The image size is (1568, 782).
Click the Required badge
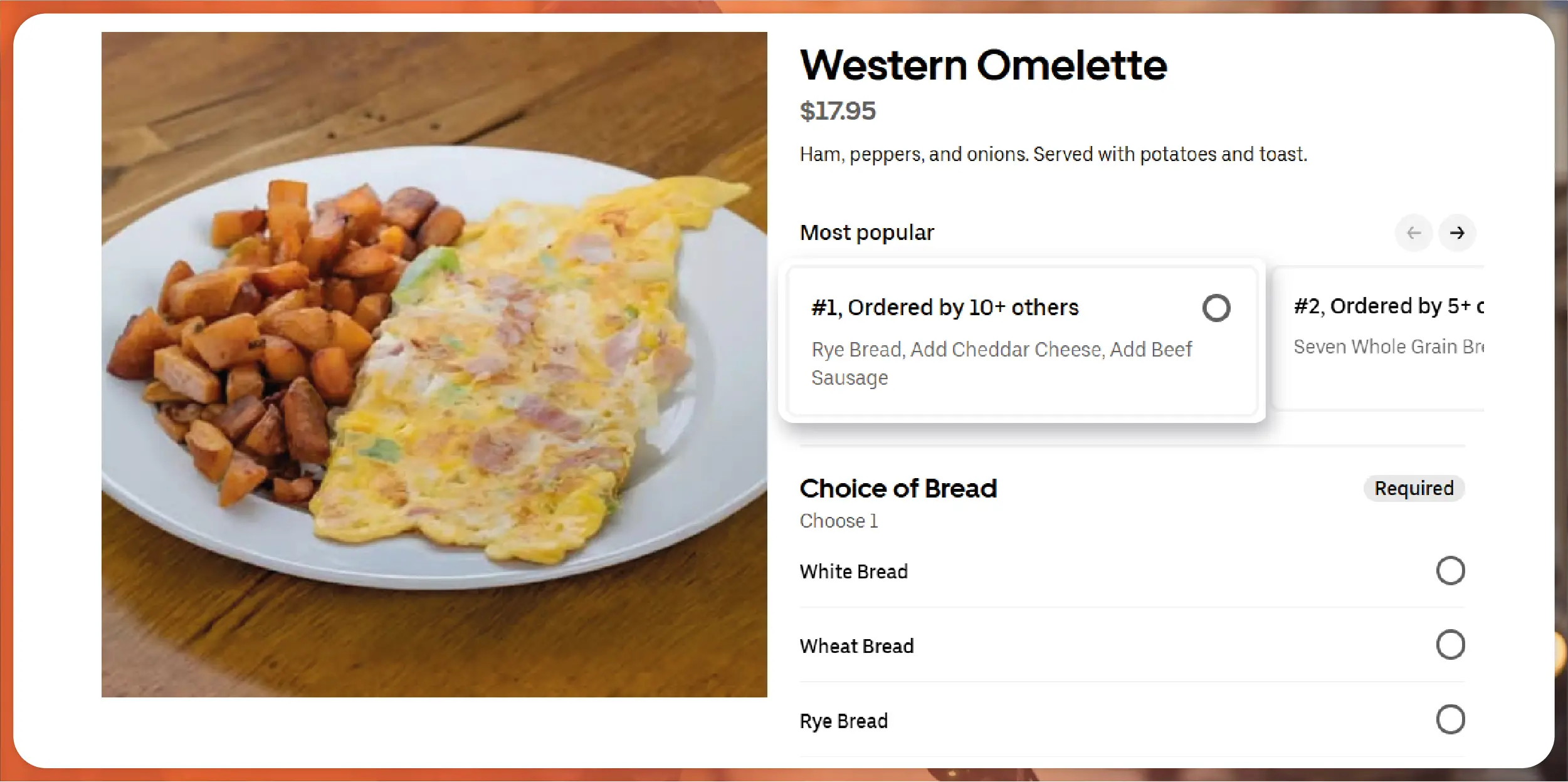(x=1413, y=488)
